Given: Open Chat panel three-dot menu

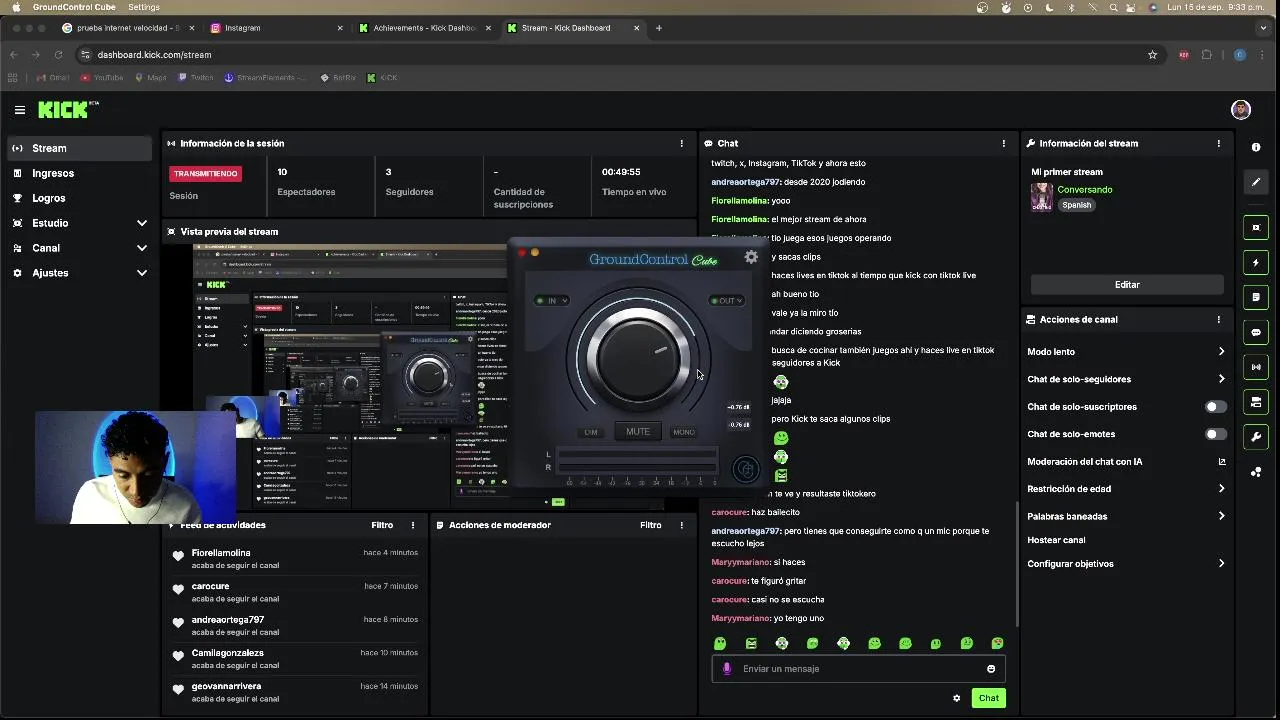Looking at the screenshot, I should click(x=1004, y=143).
